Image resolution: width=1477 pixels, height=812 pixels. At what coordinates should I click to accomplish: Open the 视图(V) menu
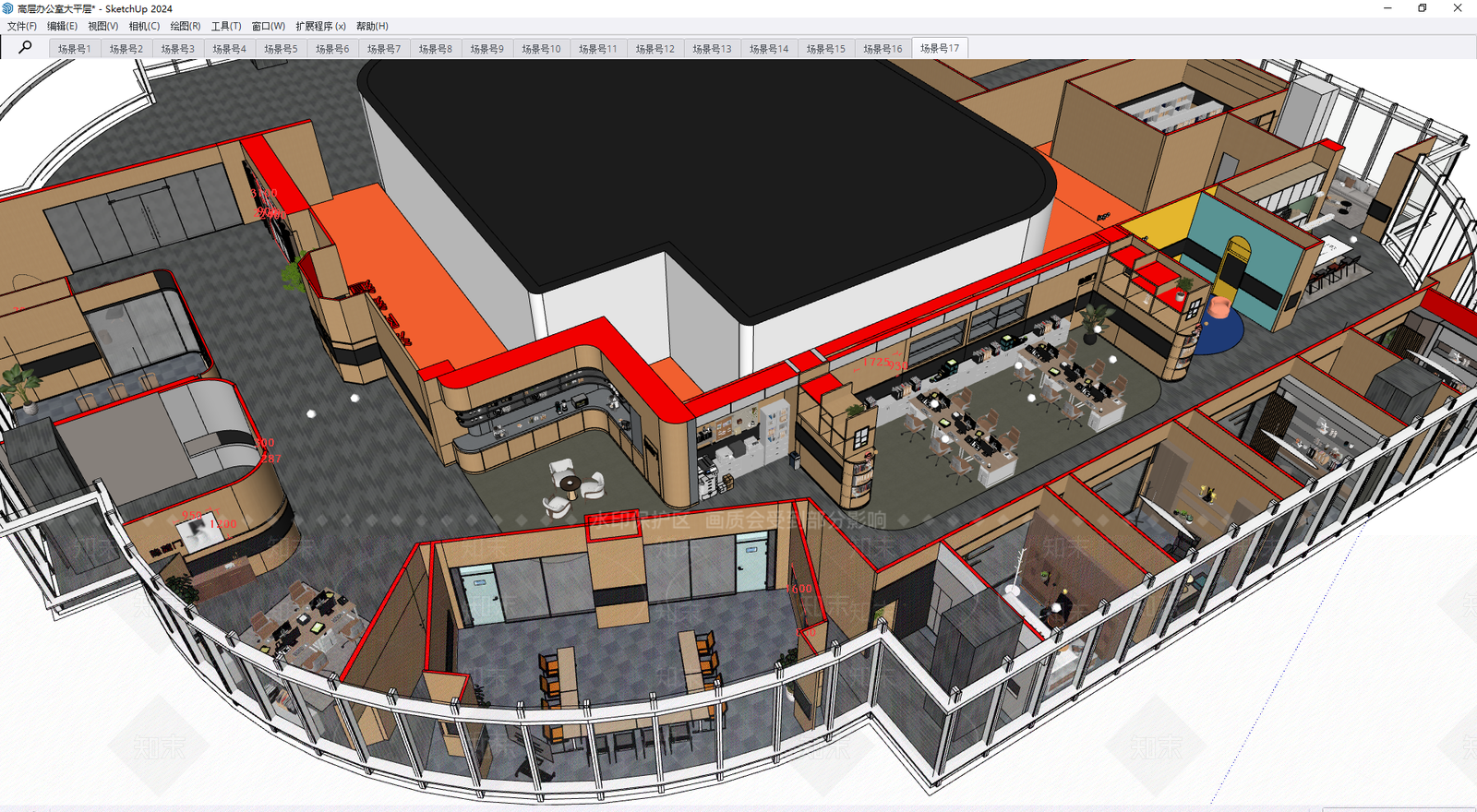[x=103, y=26]
